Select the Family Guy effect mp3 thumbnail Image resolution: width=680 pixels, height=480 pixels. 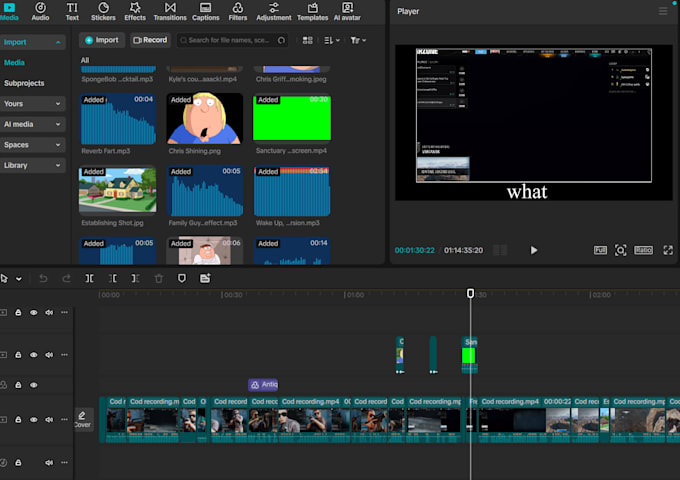[x=205, y=190]
